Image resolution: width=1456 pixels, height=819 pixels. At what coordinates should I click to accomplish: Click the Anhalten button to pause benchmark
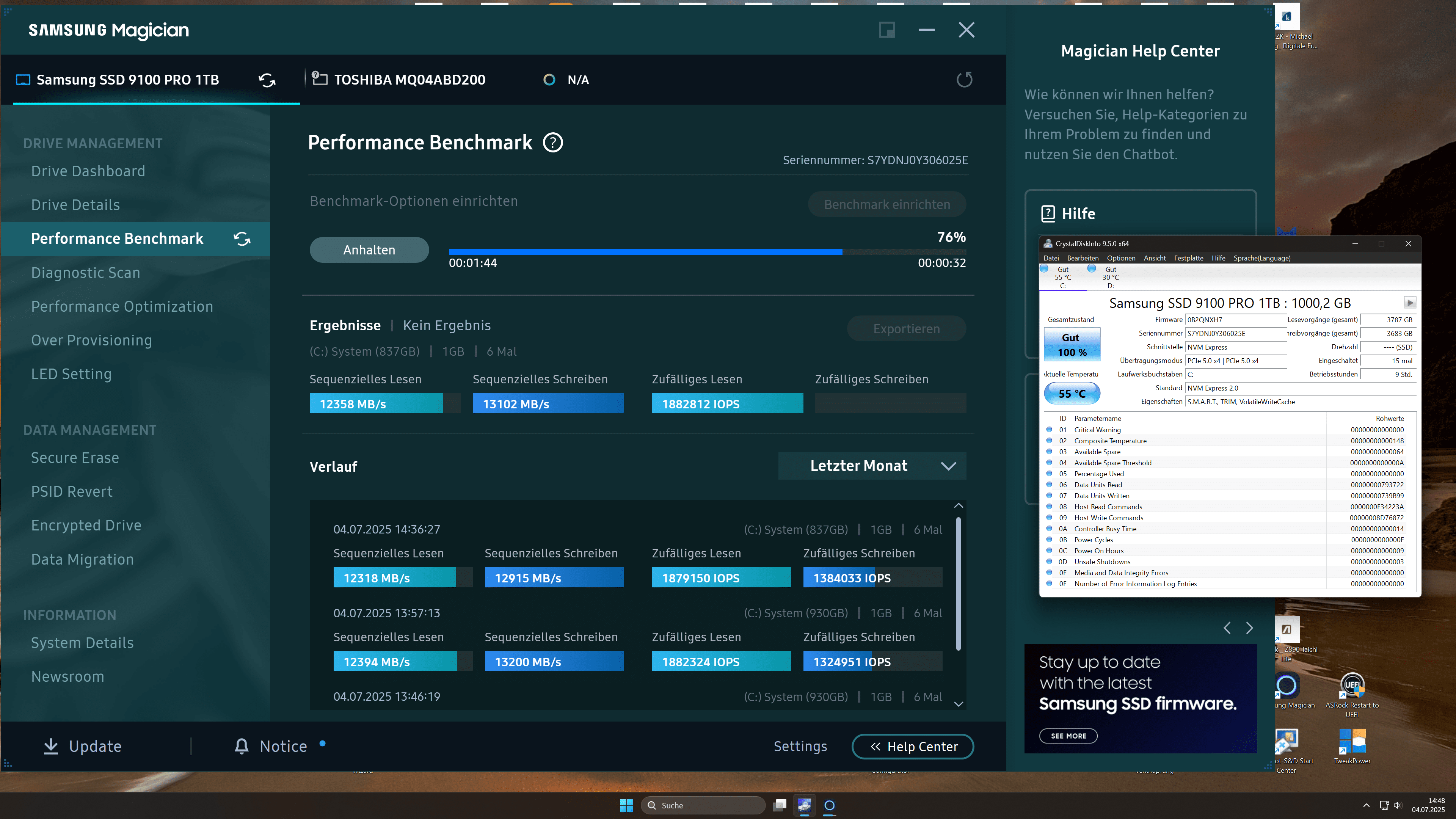tap(369, 250)
